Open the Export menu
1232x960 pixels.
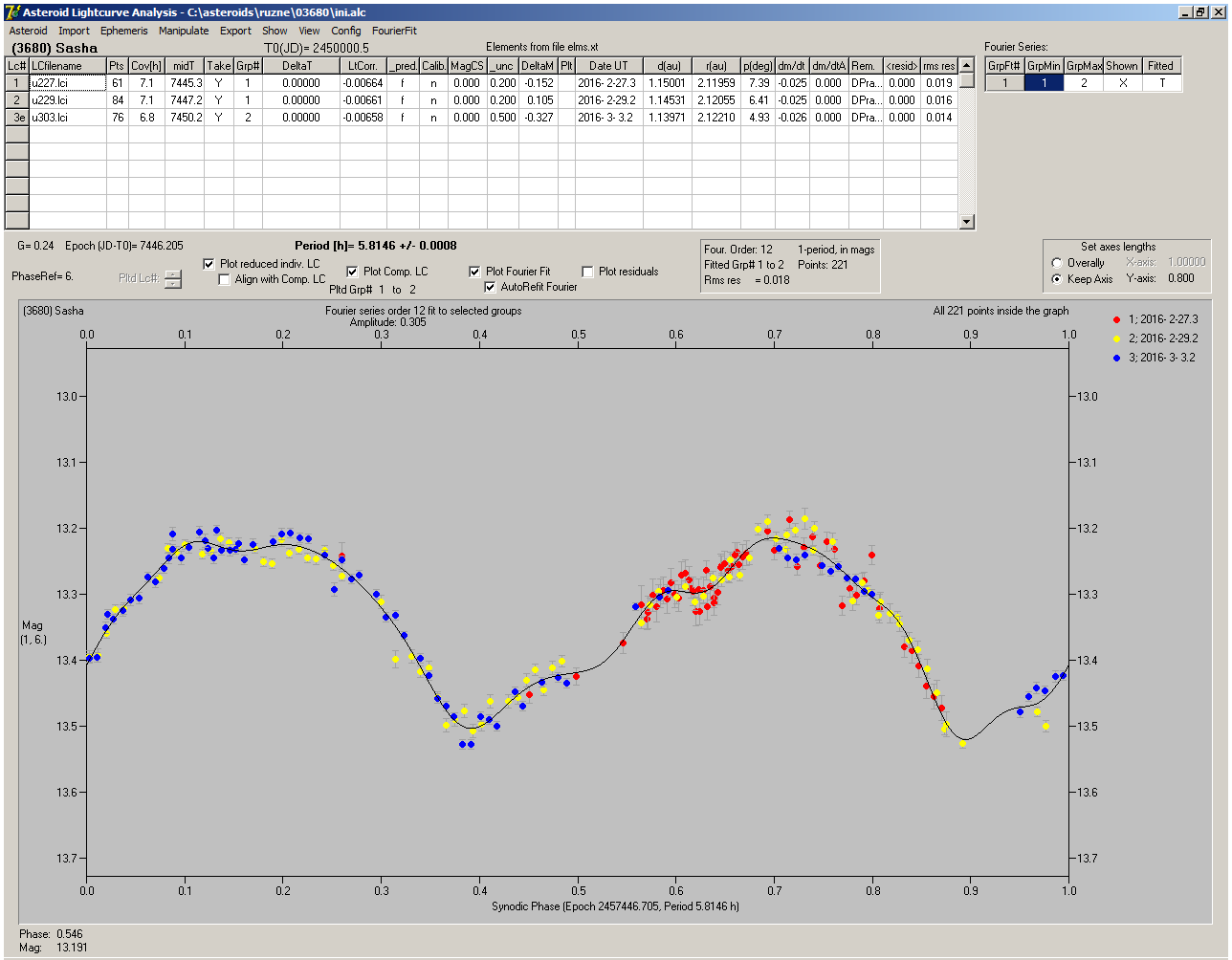[235, 31]
